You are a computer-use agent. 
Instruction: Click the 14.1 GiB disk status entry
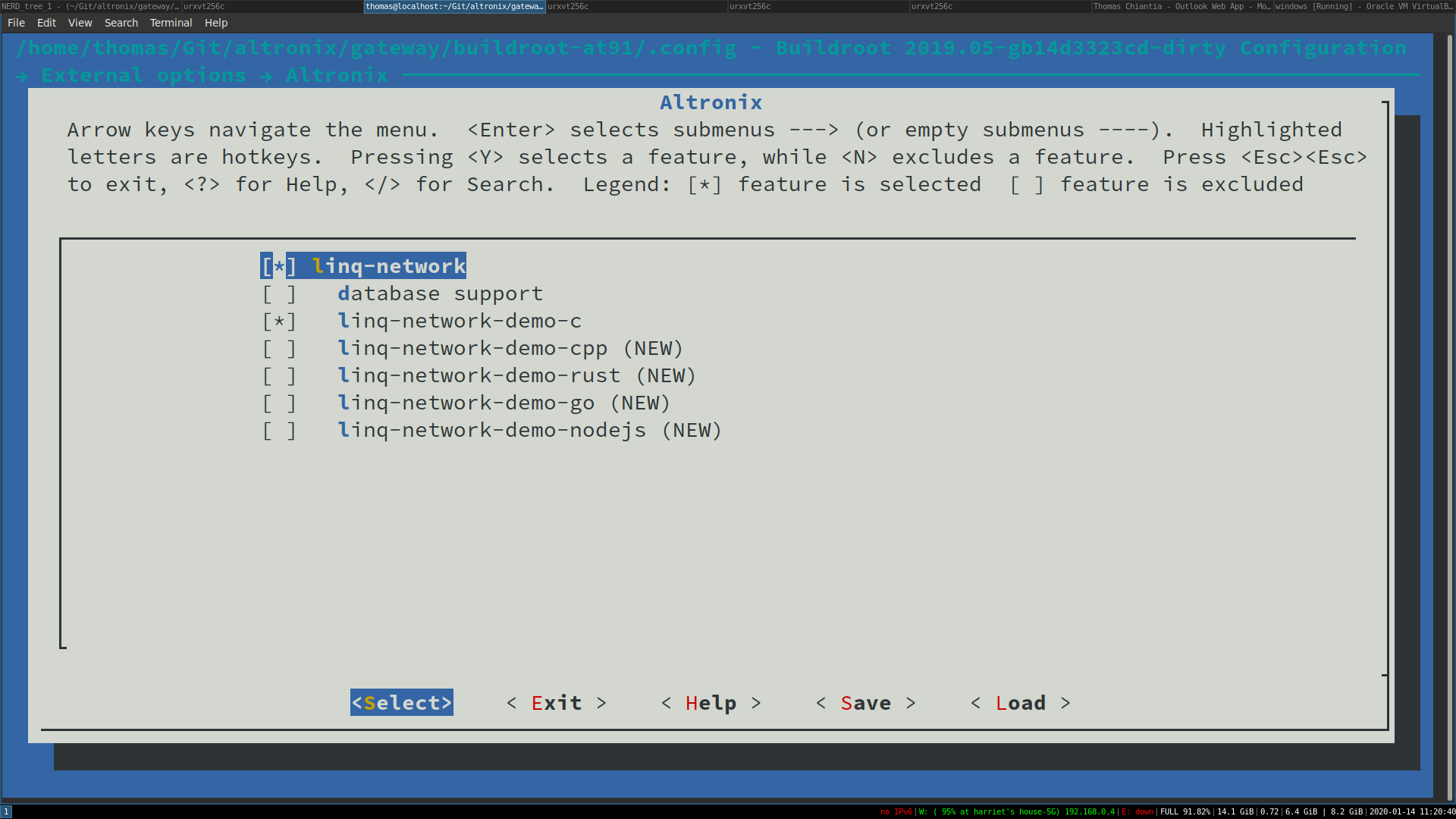pos(1235,811)
